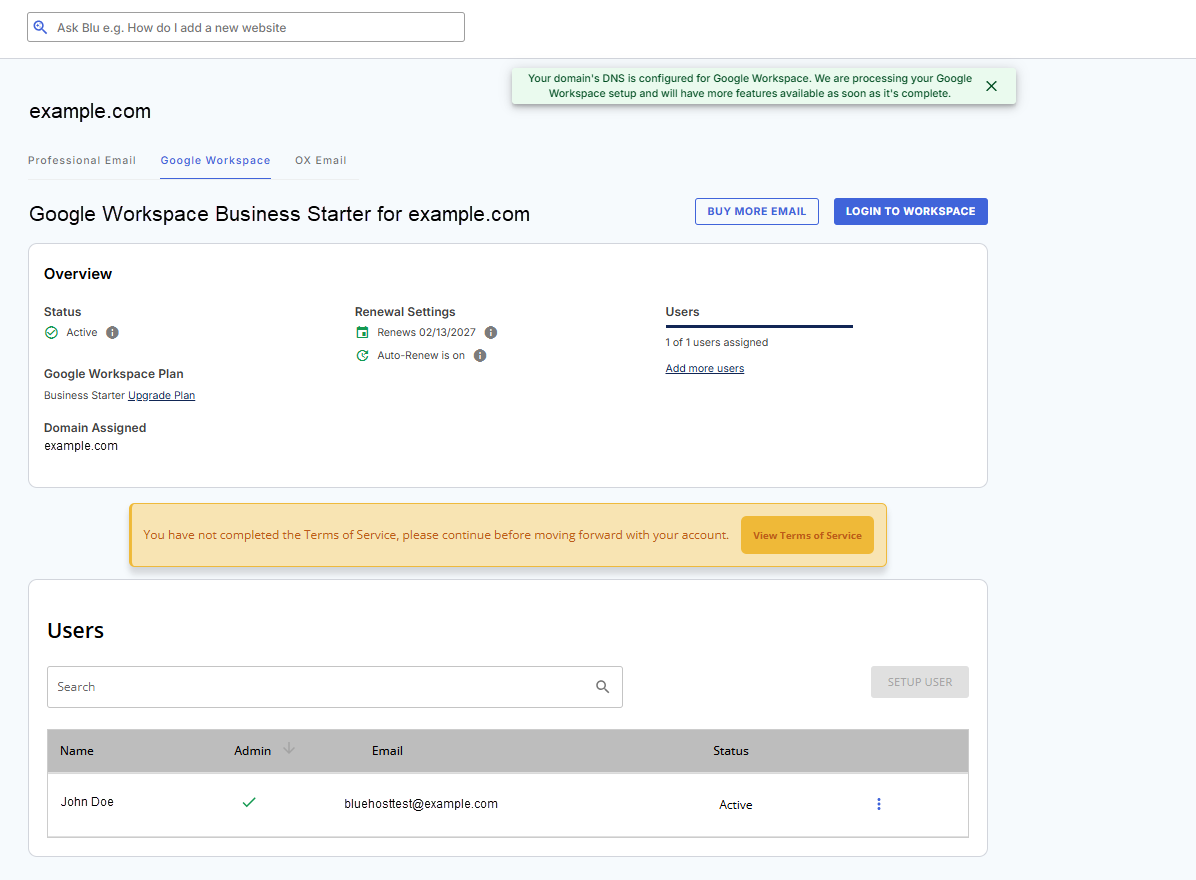Click the Add more users link
Screen dimensions: 1196x880
pyautogui.click(x=705, y=368)
